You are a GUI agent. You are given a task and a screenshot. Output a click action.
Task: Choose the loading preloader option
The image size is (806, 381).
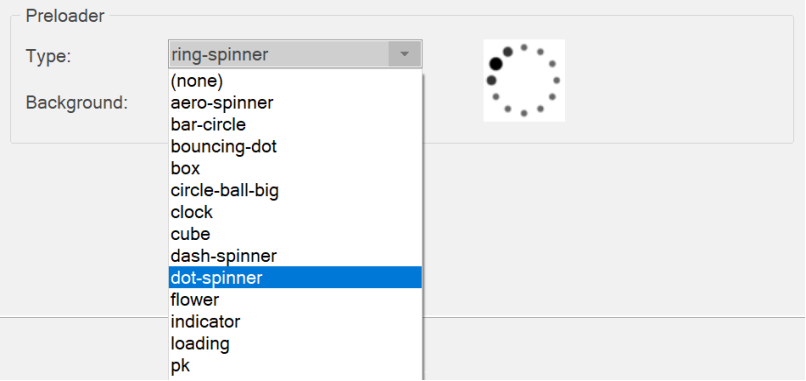pyautogui.click(x=295, y=343)
